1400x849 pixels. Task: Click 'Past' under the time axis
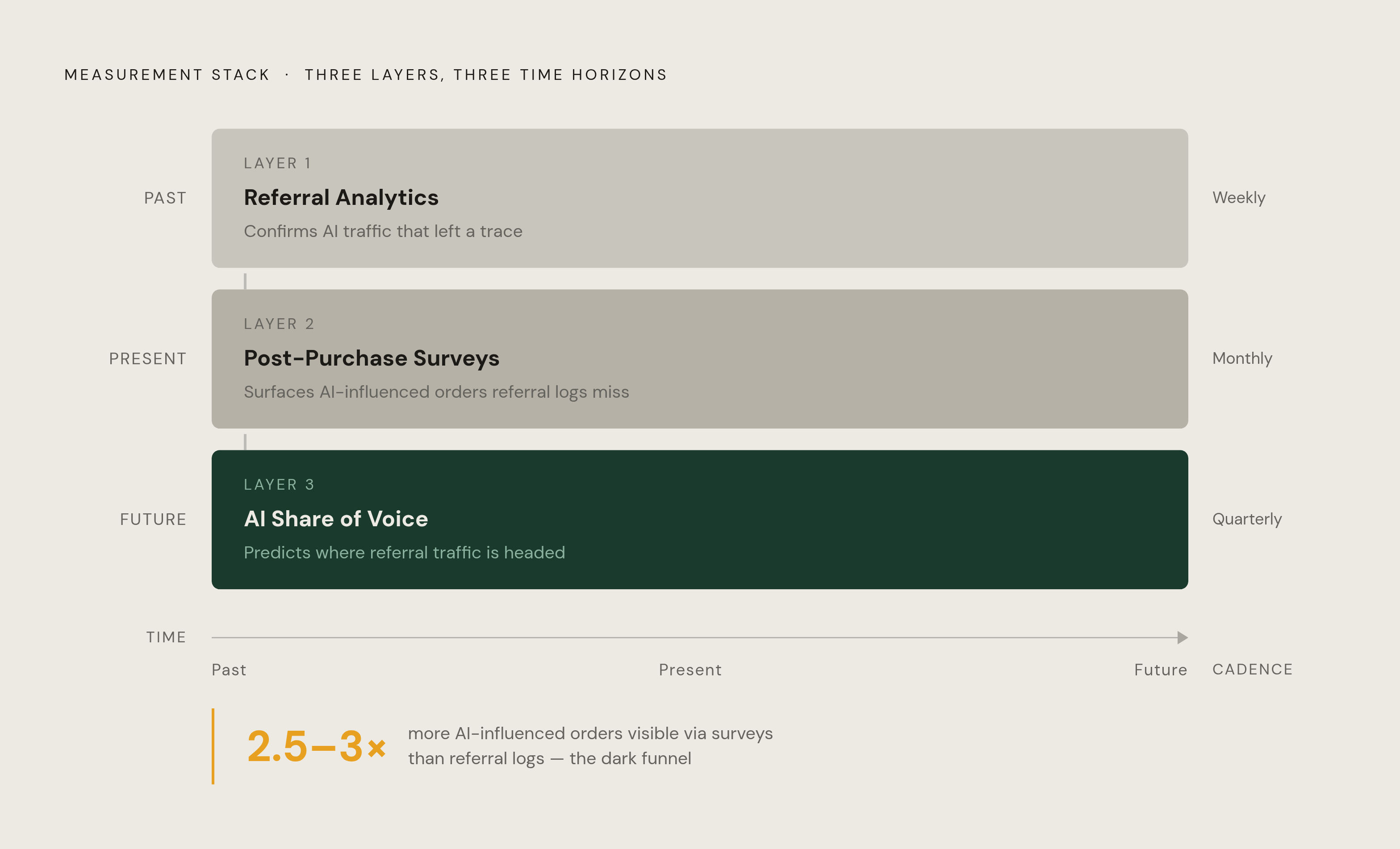(x=229, y=670)
